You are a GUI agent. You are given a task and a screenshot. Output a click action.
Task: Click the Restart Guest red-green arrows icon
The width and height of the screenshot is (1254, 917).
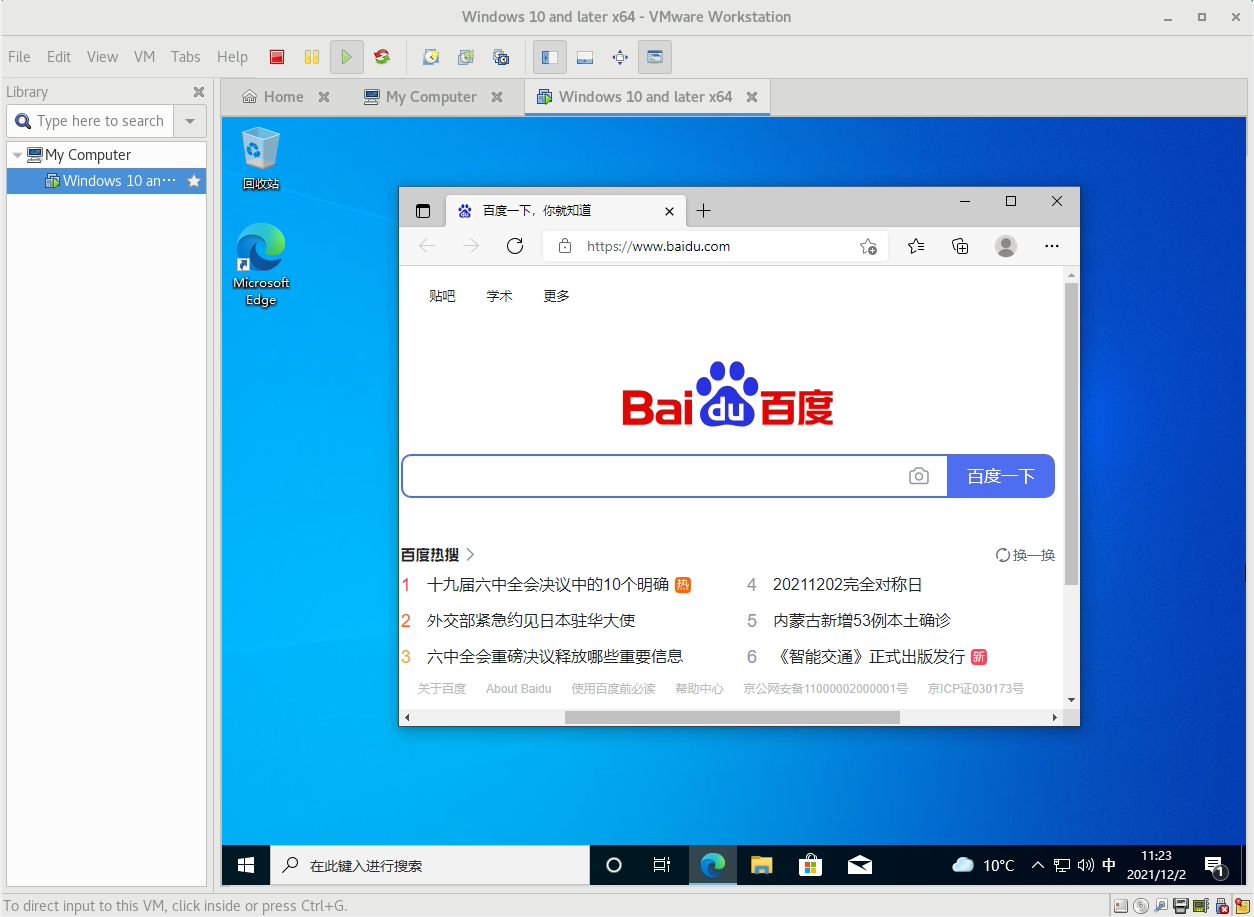(381, 57)
